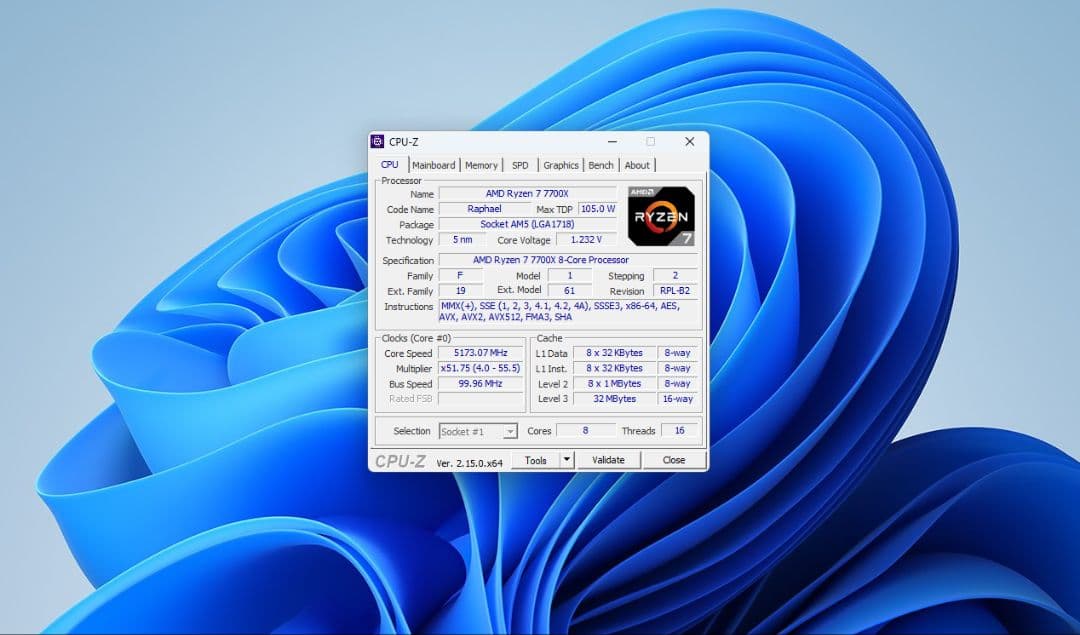This screenshot has width=1080, height=635.
Task: Open the Memory tab
Action: pos(480,164)
